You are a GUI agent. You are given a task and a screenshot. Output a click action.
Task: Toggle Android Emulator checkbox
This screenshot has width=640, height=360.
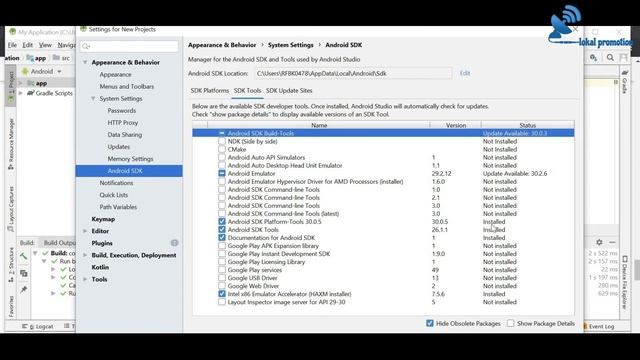tap(222, 173)
